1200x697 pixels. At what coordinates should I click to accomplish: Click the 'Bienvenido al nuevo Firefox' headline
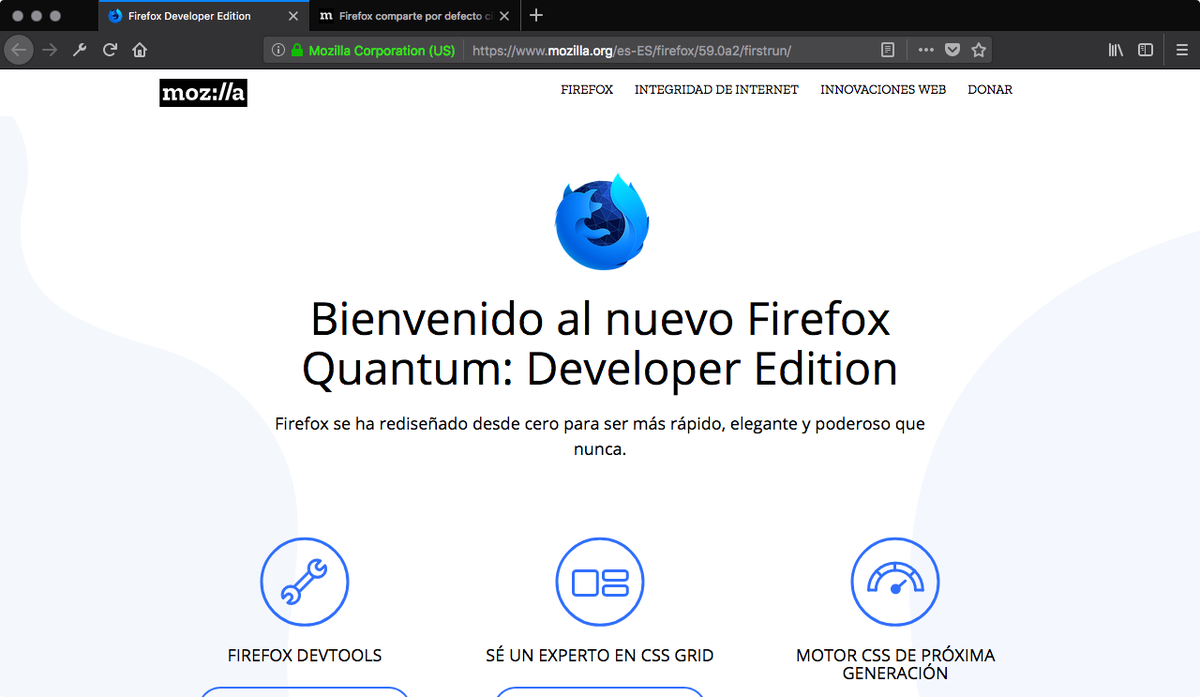[x=600, y=345]
